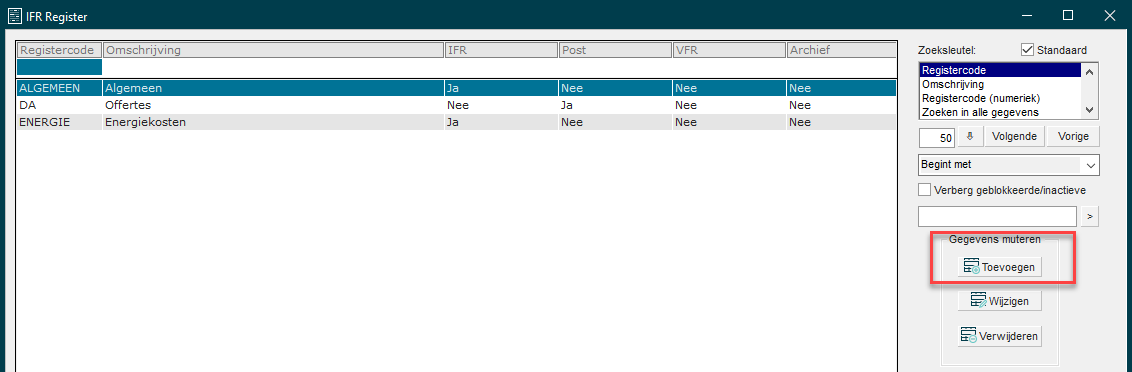Click the table-plus icon on Toevoegen
1132x372 pixels.
coord(972,267)
